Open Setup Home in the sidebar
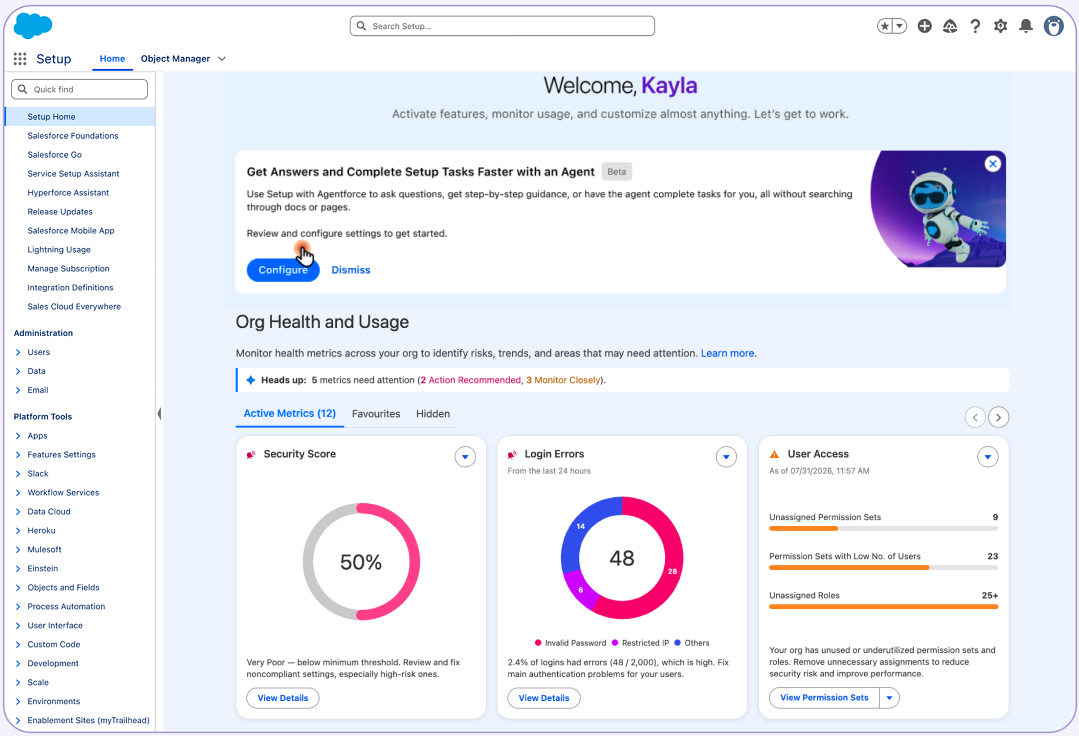The image size is (1079, 747). [x=80, y=117]
